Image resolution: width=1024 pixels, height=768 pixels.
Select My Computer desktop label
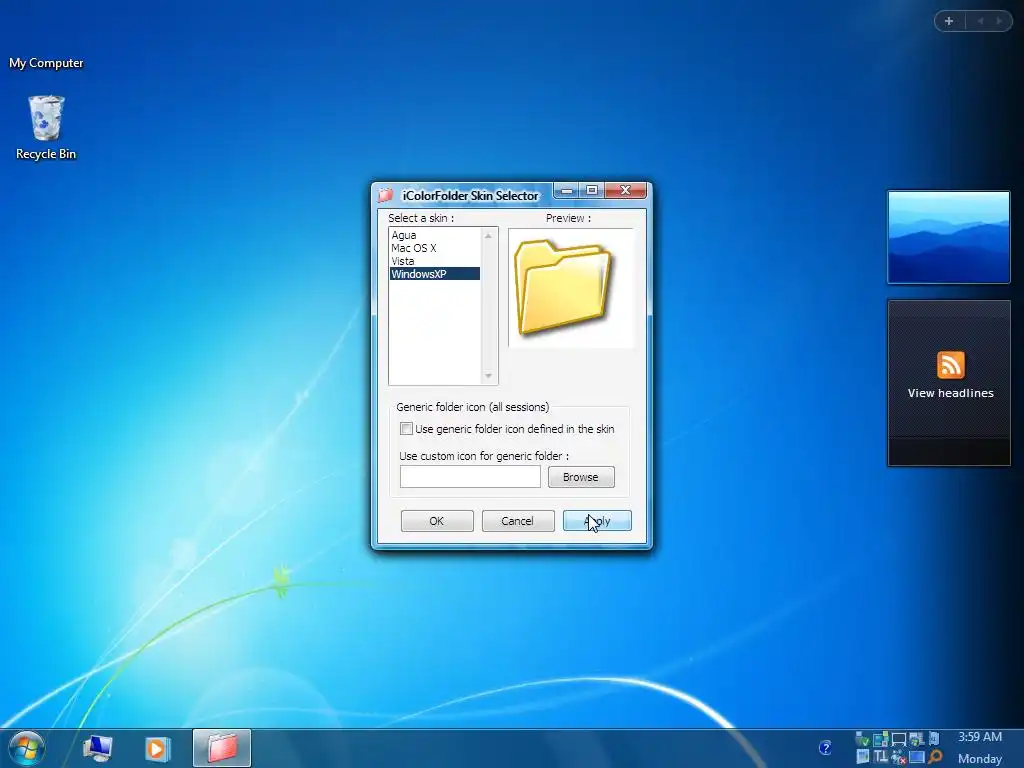[x=46, y=63]
